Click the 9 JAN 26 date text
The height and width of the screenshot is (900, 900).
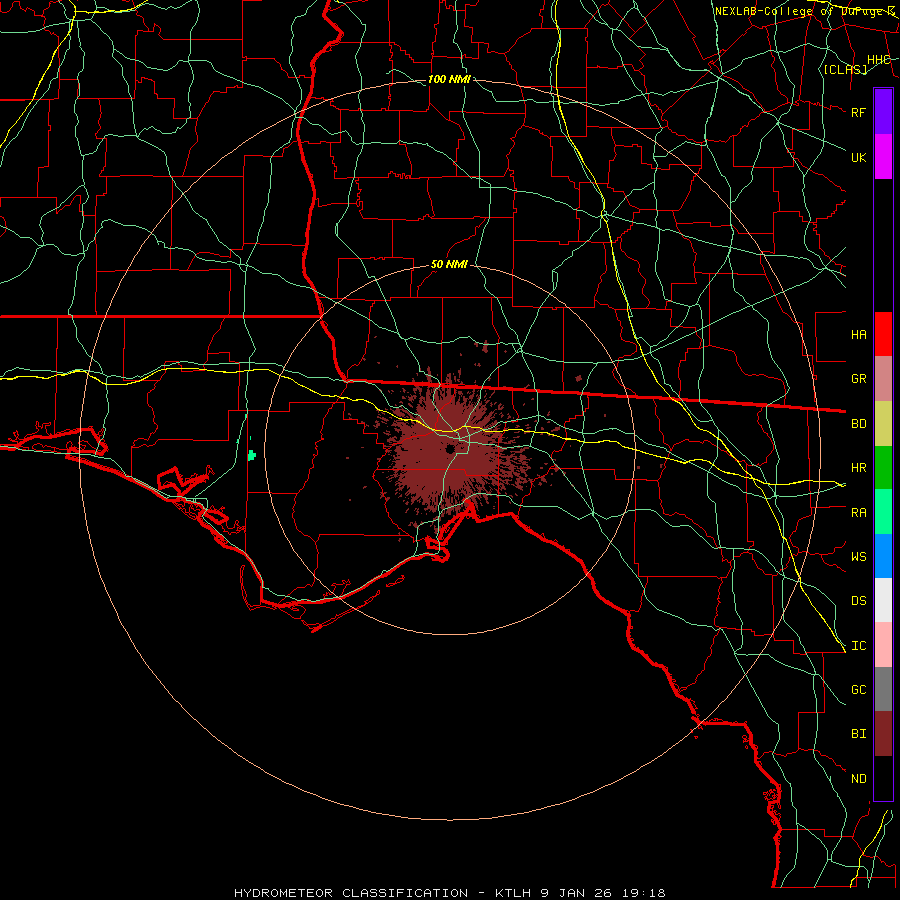[576, 893]
